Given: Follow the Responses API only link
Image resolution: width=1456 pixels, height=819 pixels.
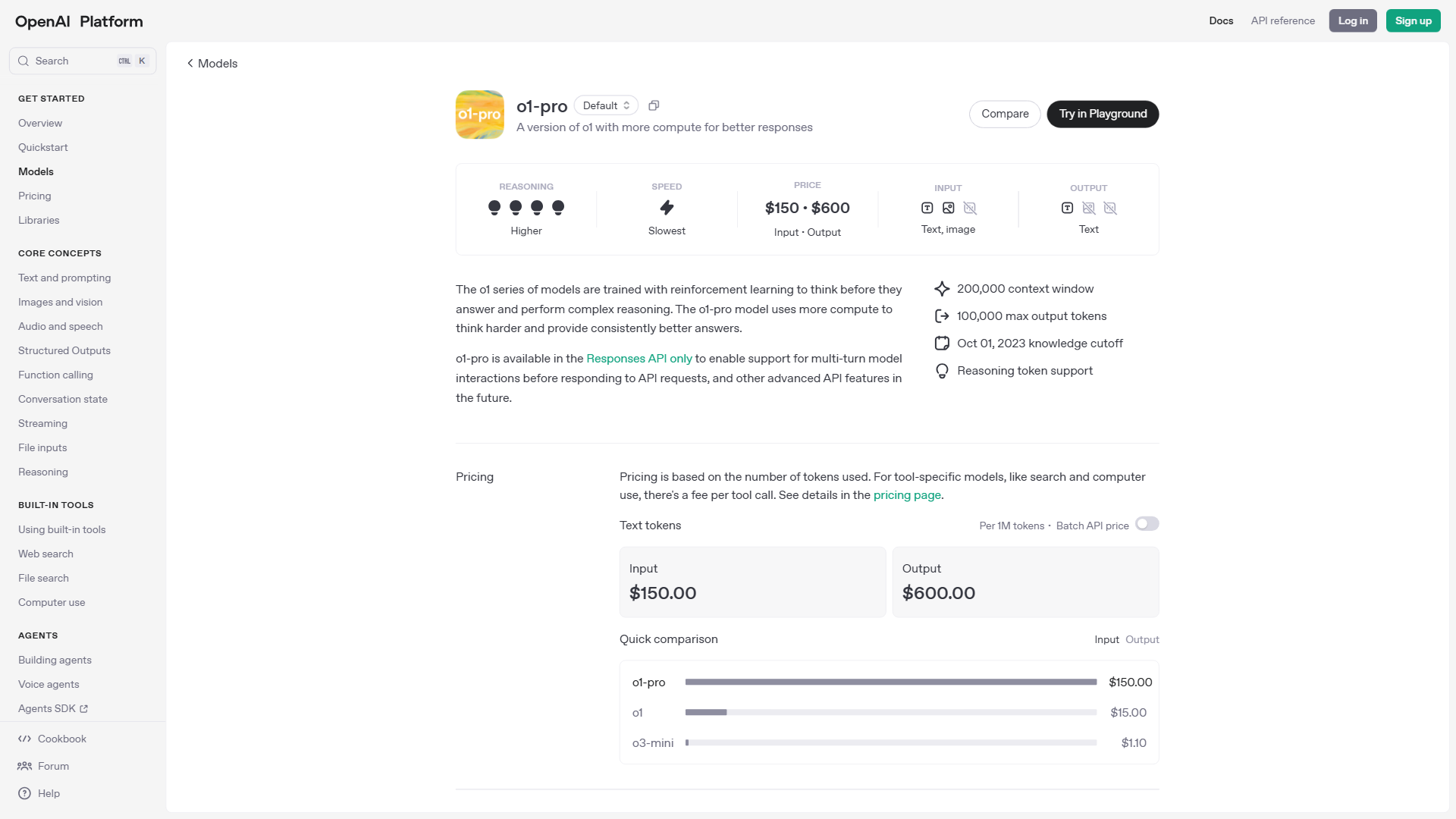Looking at the screenshot, I should 639,359.
